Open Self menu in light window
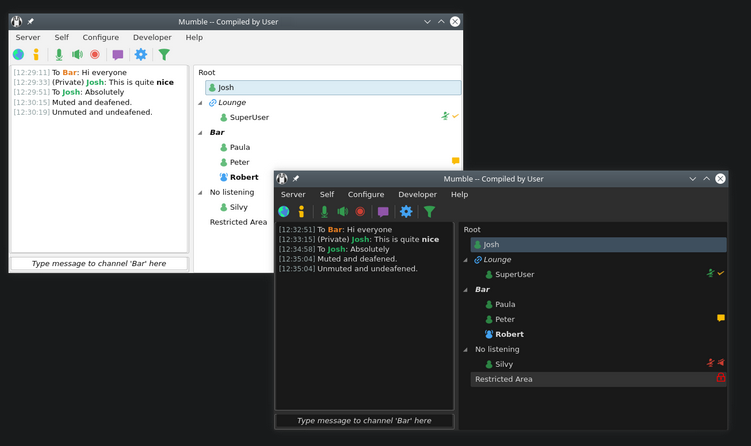751x446 pixels. pos(61,37)
